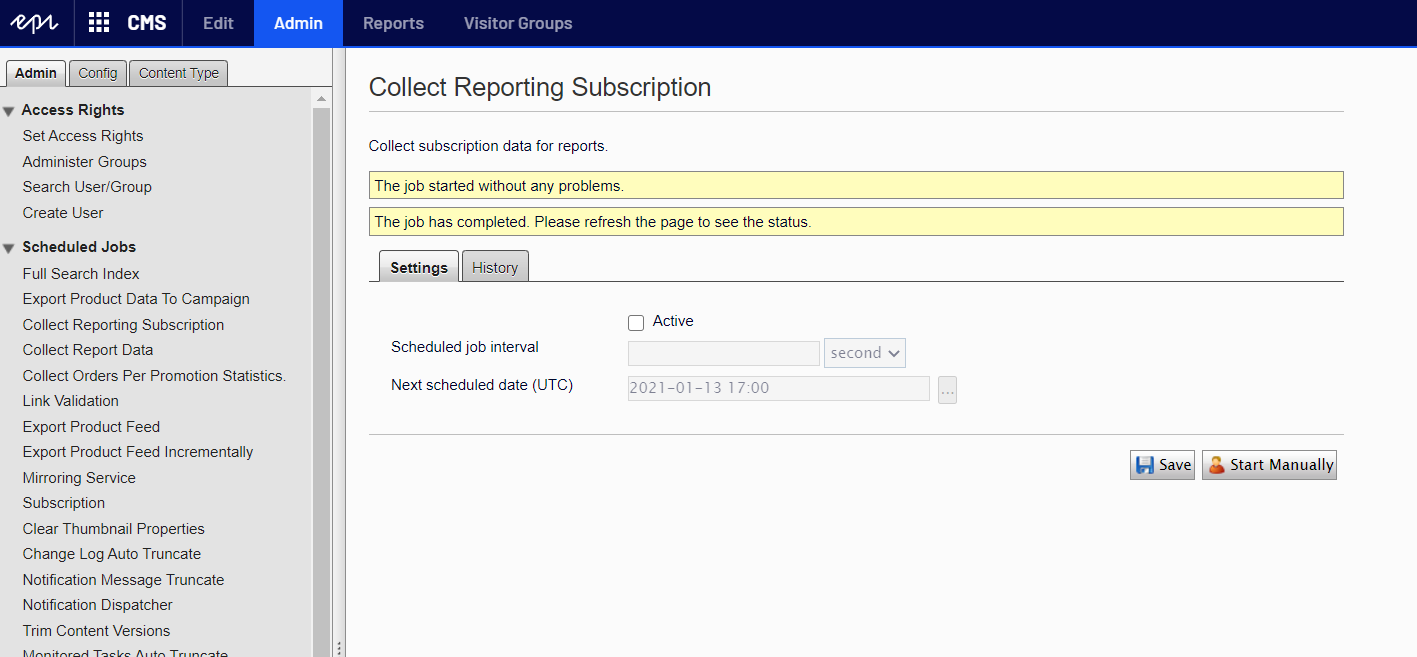This screenshot has height=657, width=1417.
Task: Click the sidebar scroll up arrow
Action: pyautogui.click(x=321, y=99)
